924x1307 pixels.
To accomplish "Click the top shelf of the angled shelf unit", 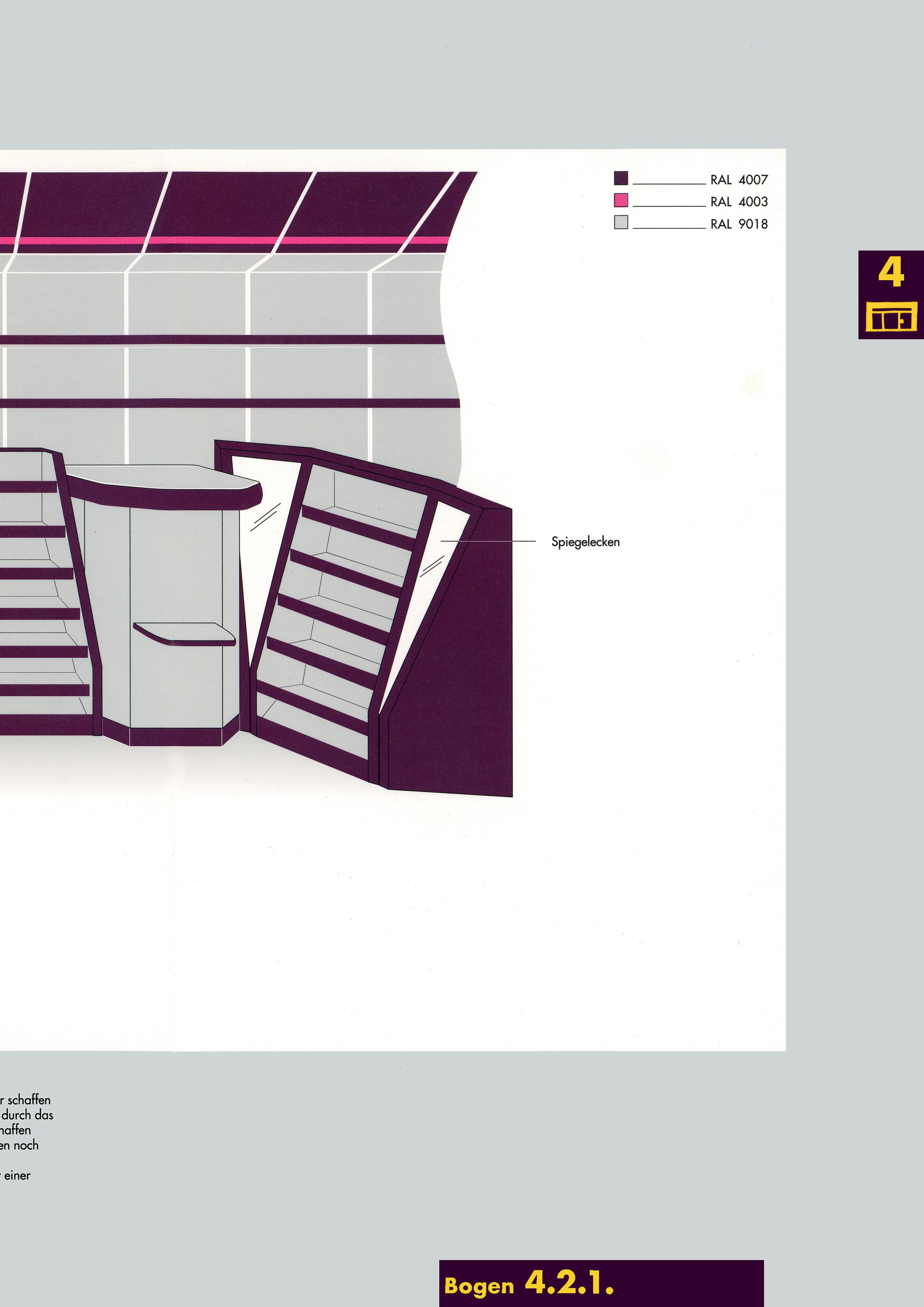I will tap(358, 528).
